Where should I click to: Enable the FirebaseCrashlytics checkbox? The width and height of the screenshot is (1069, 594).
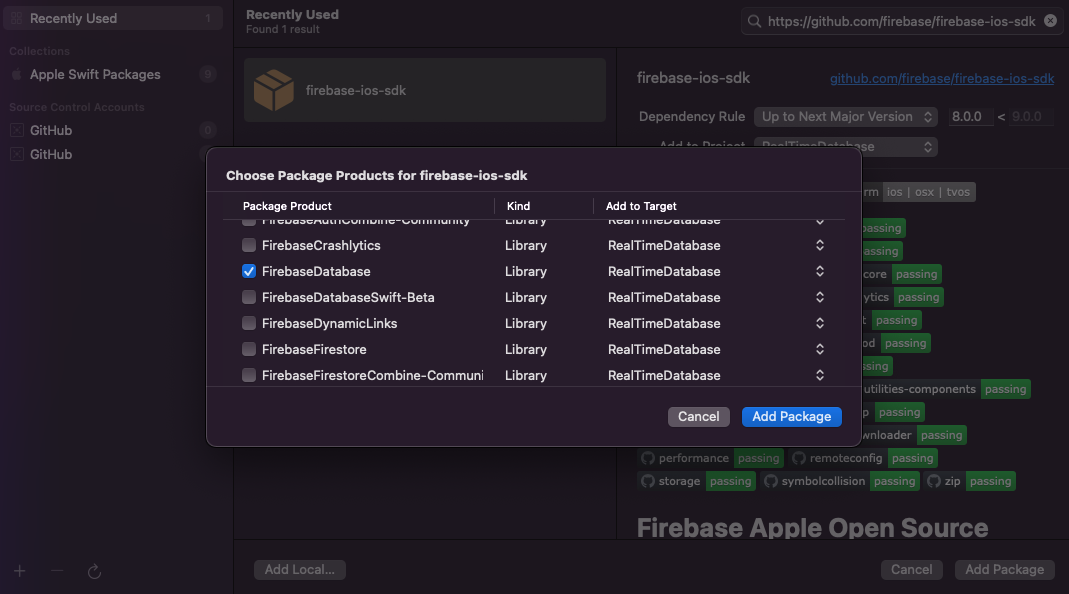click(x=249, y=245)
